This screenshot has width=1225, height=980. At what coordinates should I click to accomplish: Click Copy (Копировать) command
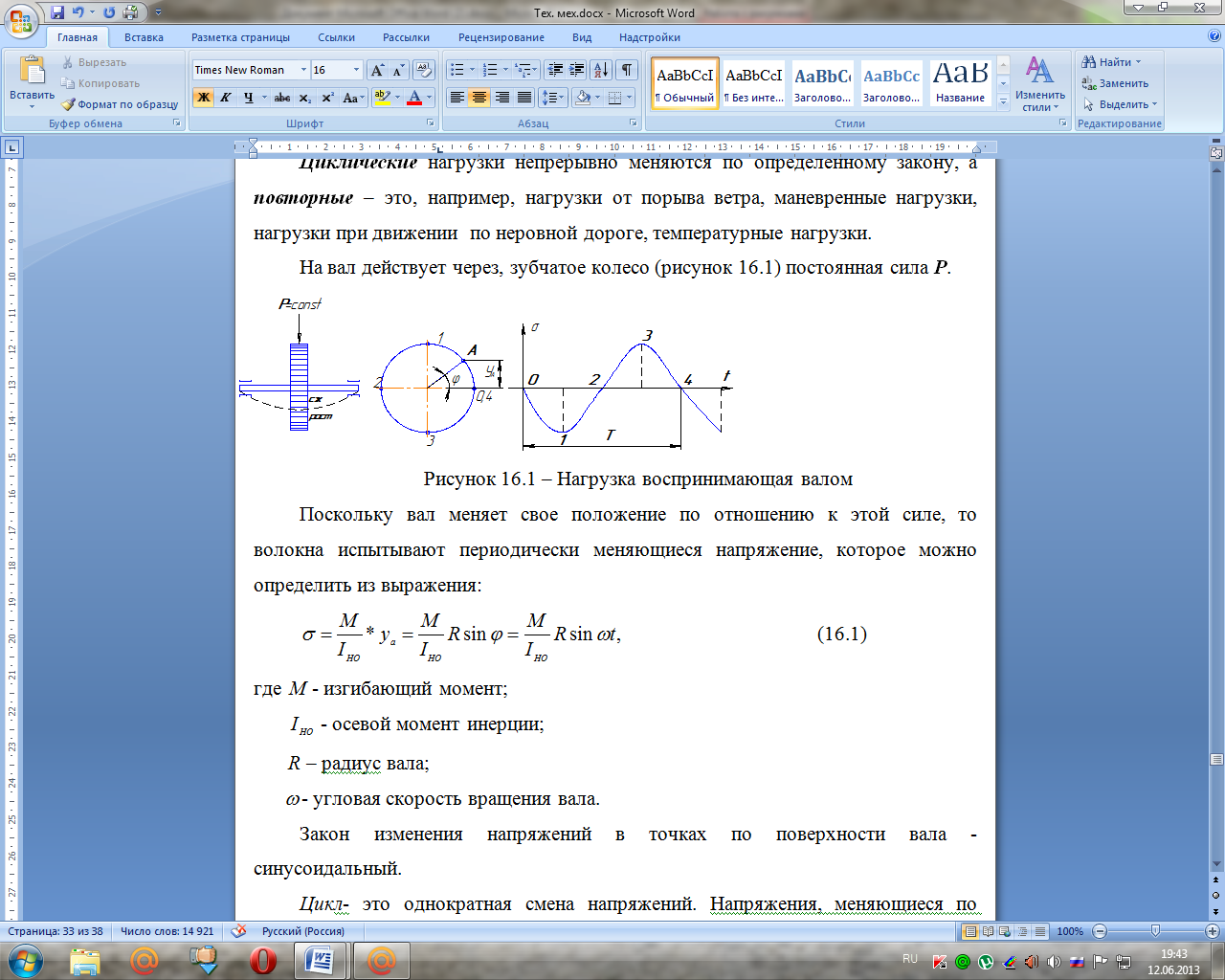pyautogui.click(x=100, y=83)
